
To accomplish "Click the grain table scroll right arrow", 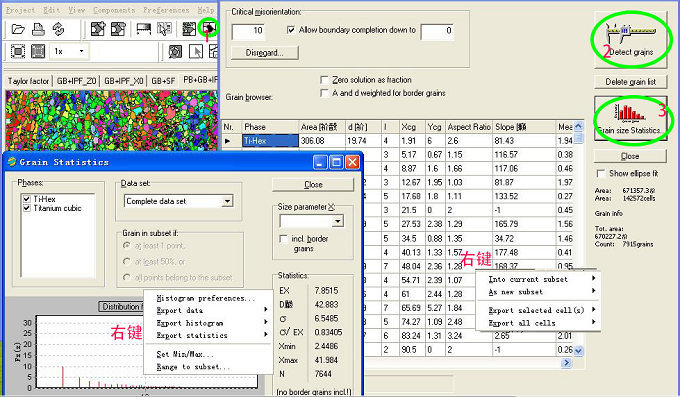I will pos(566,362).
